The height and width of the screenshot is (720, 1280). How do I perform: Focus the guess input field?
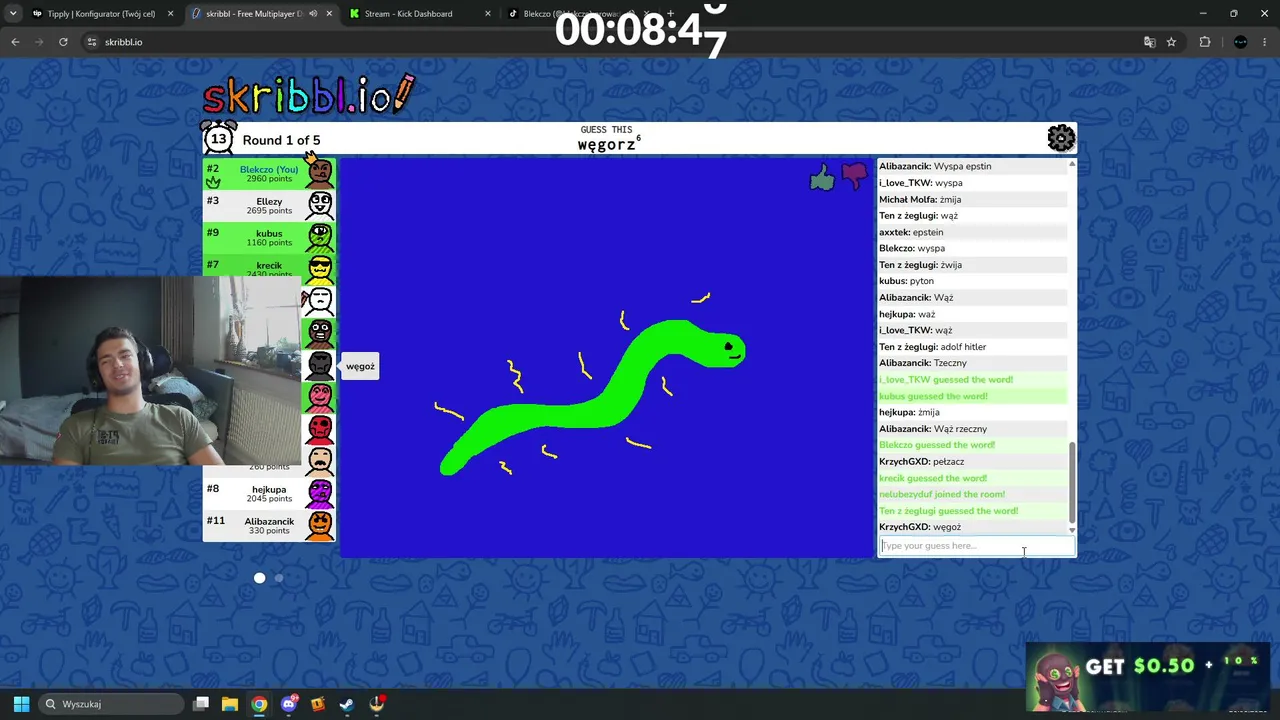[976, 546]
